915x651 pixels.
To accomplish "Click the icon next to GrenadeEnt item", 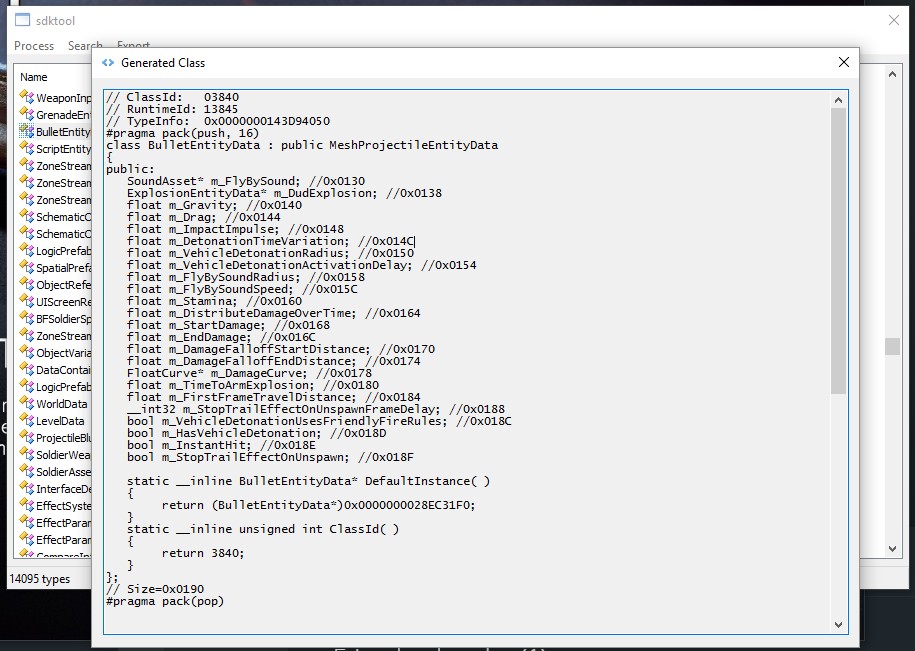I will [27, 114].
